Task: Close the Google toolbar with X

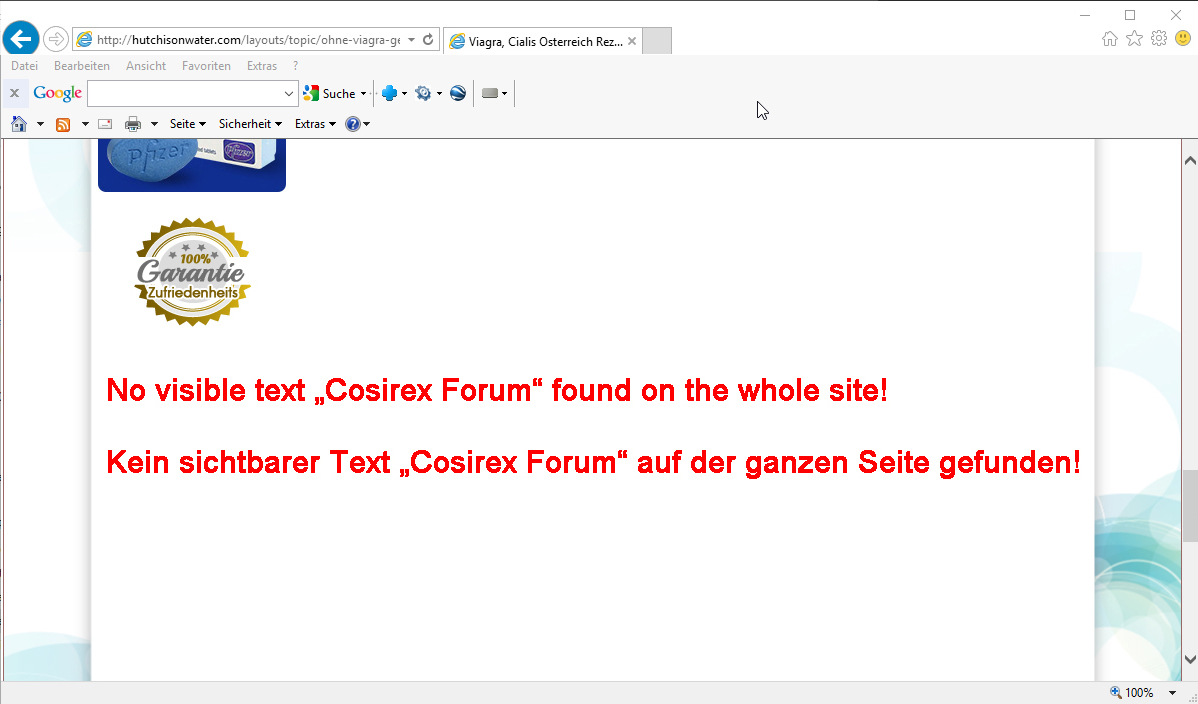Action: click(14, 93)
